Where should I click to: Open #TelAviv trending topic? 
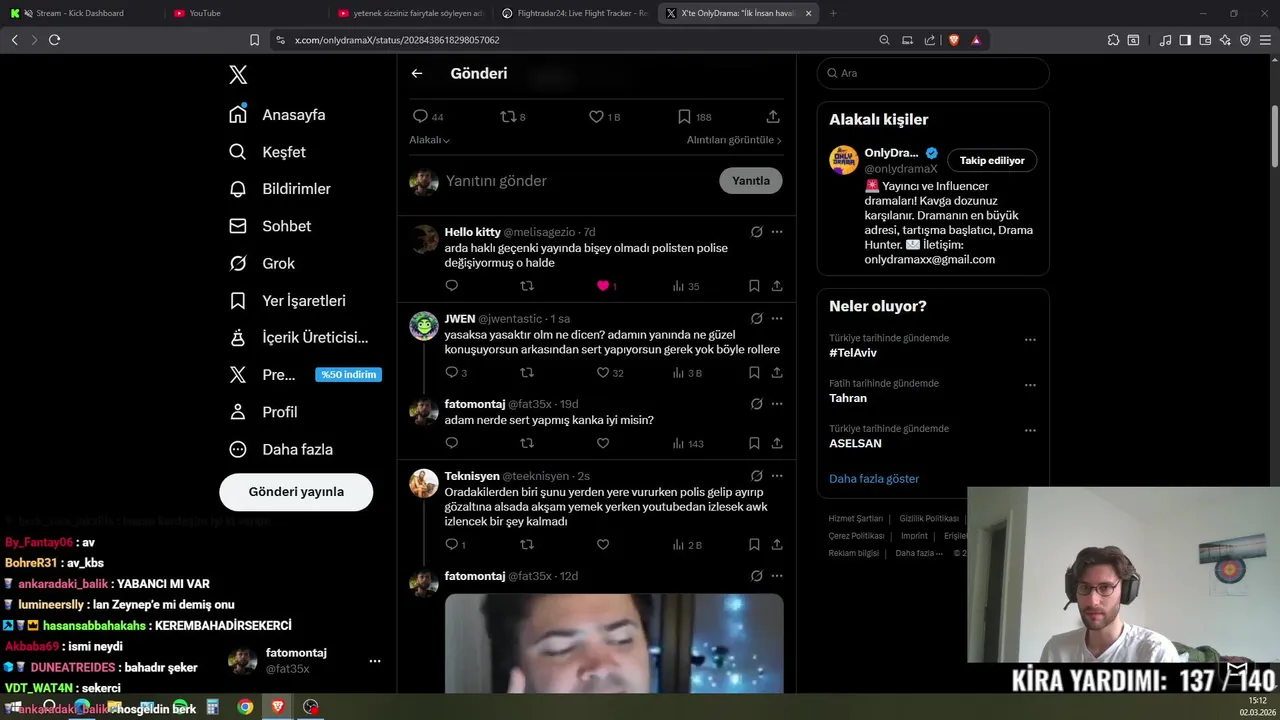pyautogui.click(x=853, y=353)
